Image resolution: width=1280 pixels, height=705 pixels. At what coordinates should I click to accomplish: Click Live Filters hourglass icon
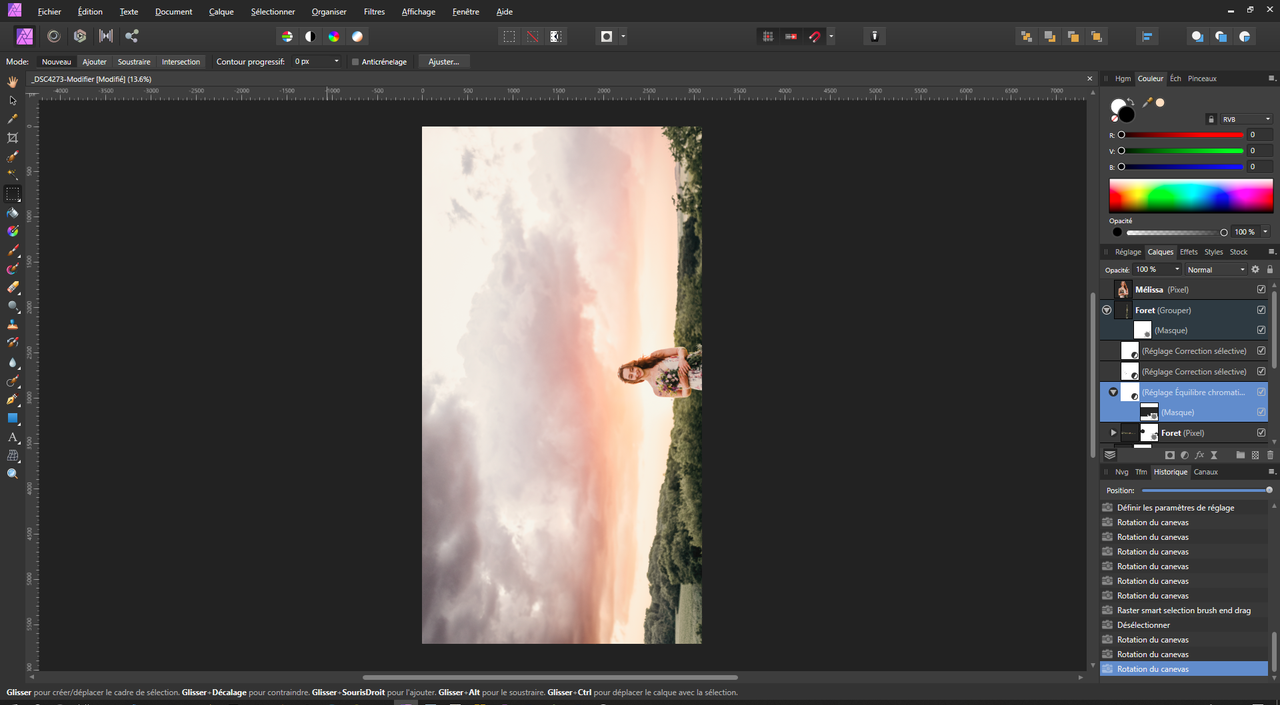click(x=1214, y=455)
